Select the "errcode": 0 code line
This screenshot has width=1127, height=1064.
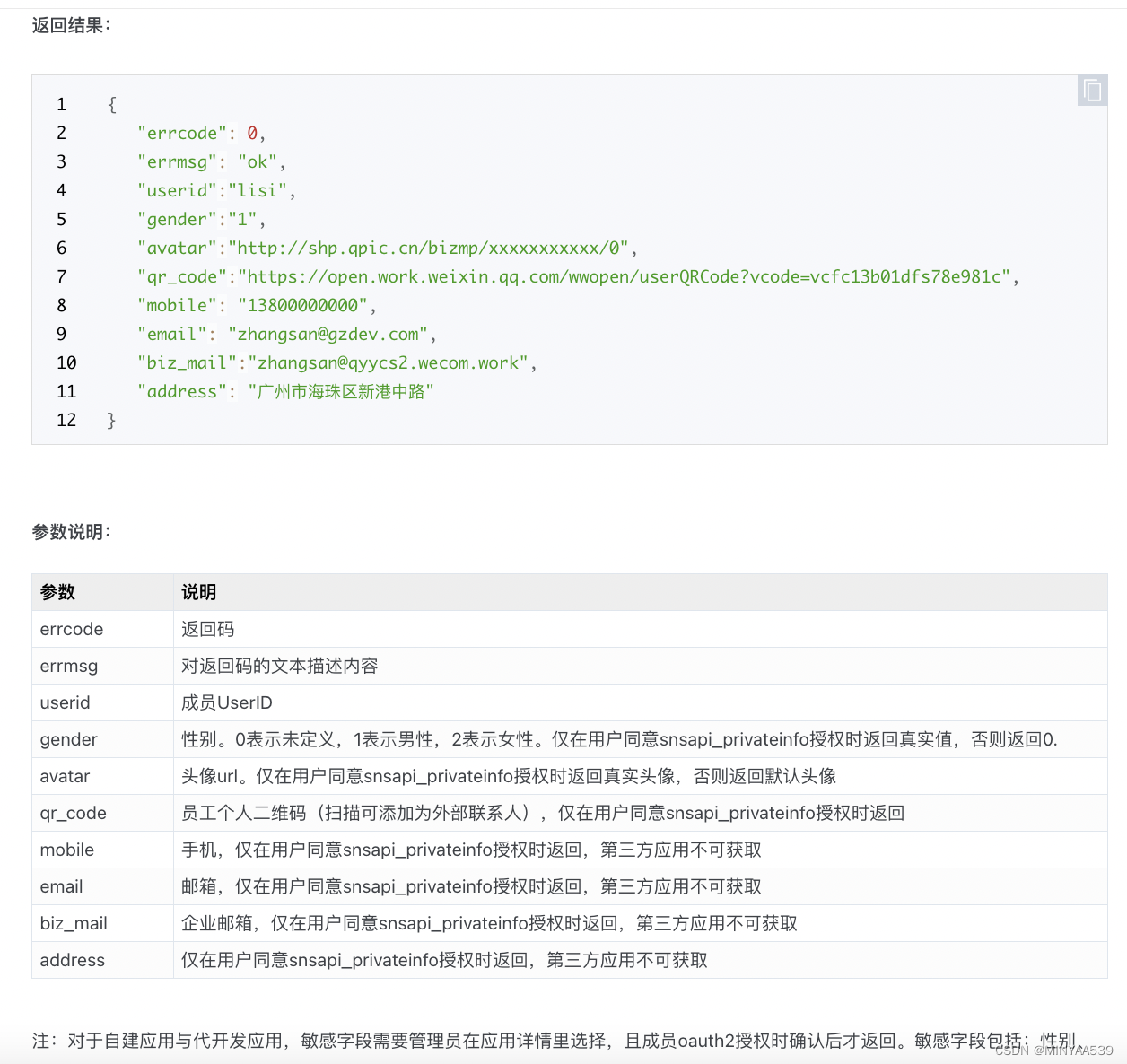(202, 133)
